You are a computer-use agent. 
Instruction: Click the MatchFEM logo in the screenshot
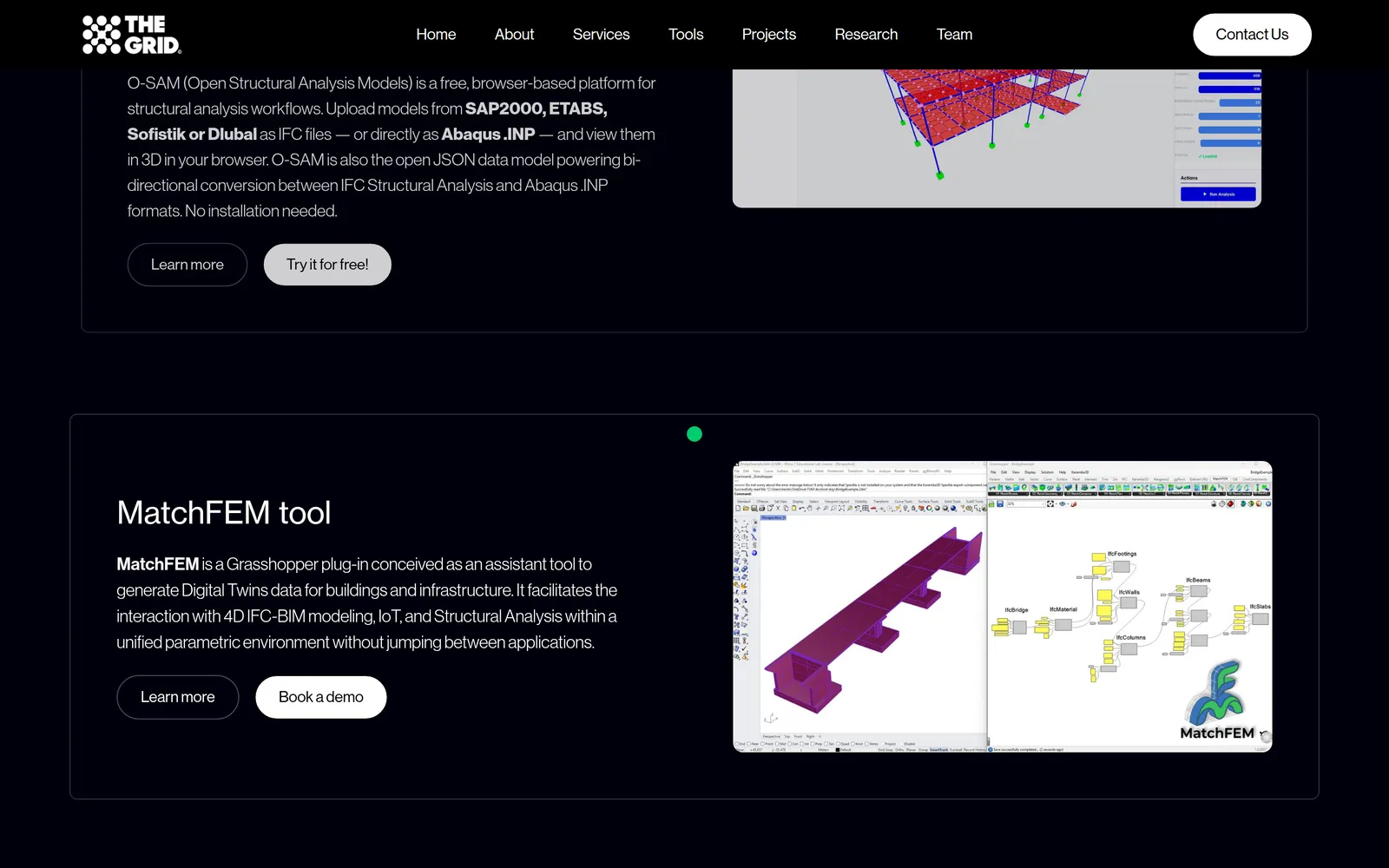1217,701
